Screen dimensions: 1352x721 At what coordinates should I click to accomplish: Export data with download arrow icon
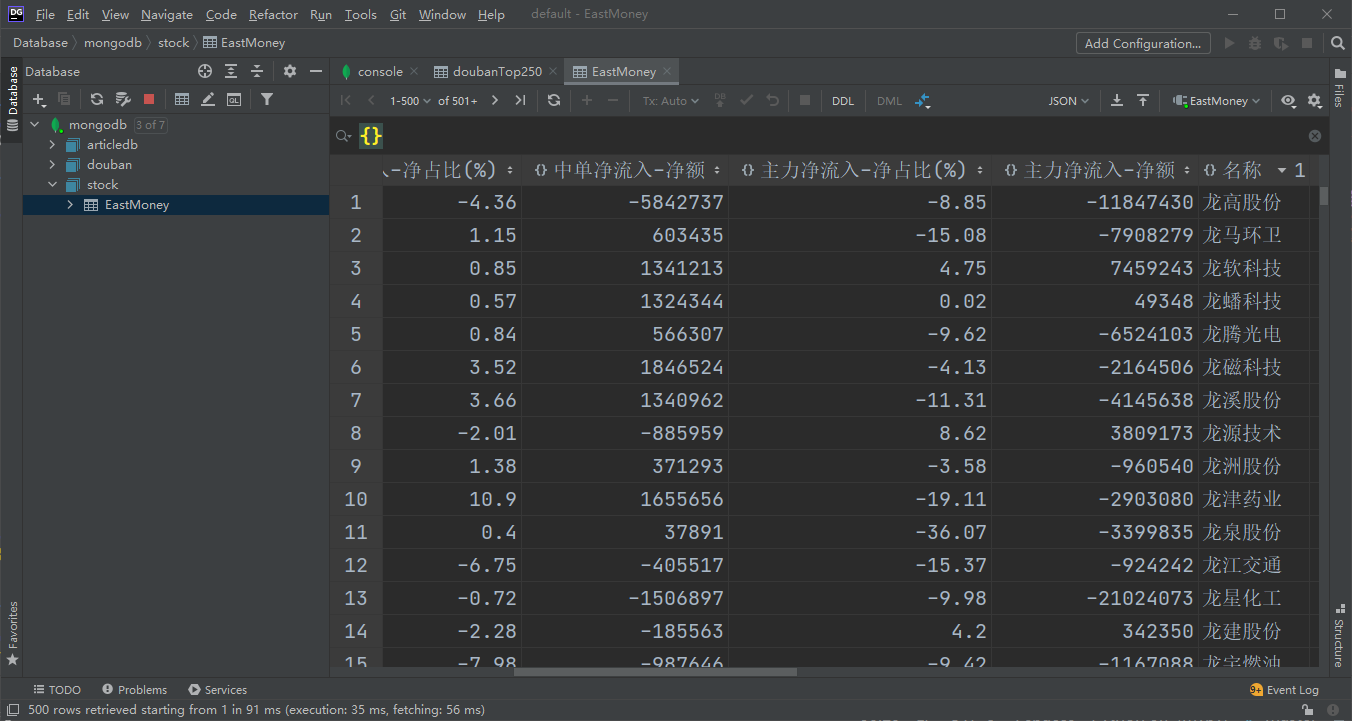pos(1117,100)
